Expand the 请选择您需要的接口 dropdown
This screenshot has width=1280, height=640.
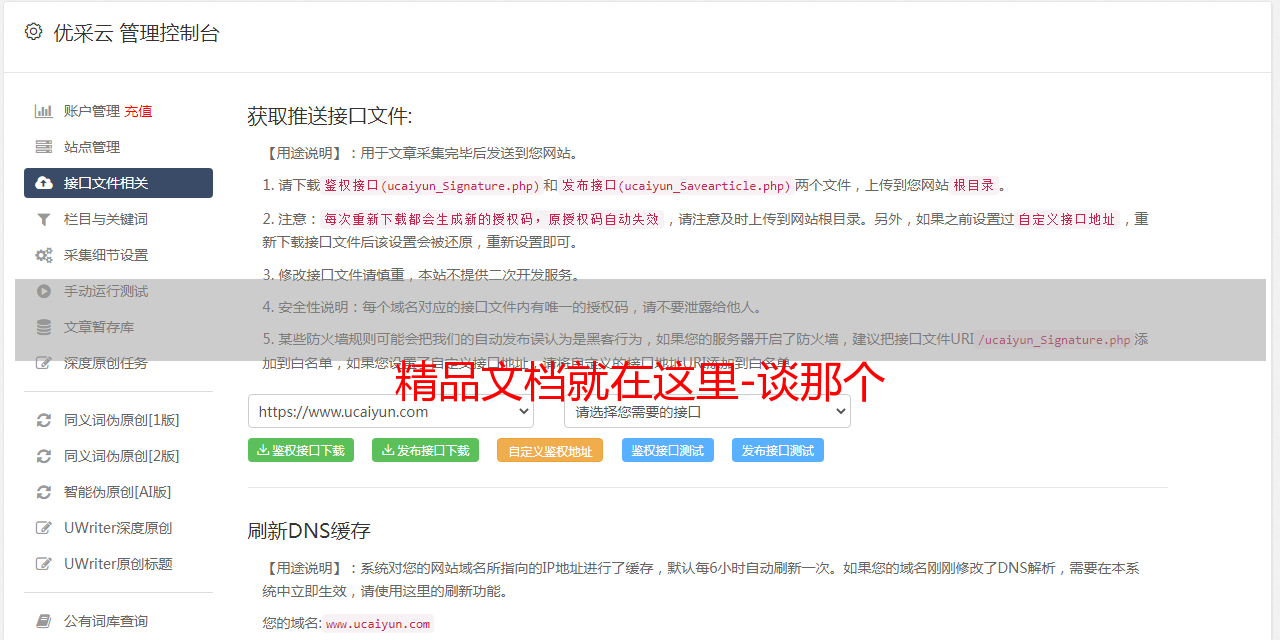pos(708,411)
